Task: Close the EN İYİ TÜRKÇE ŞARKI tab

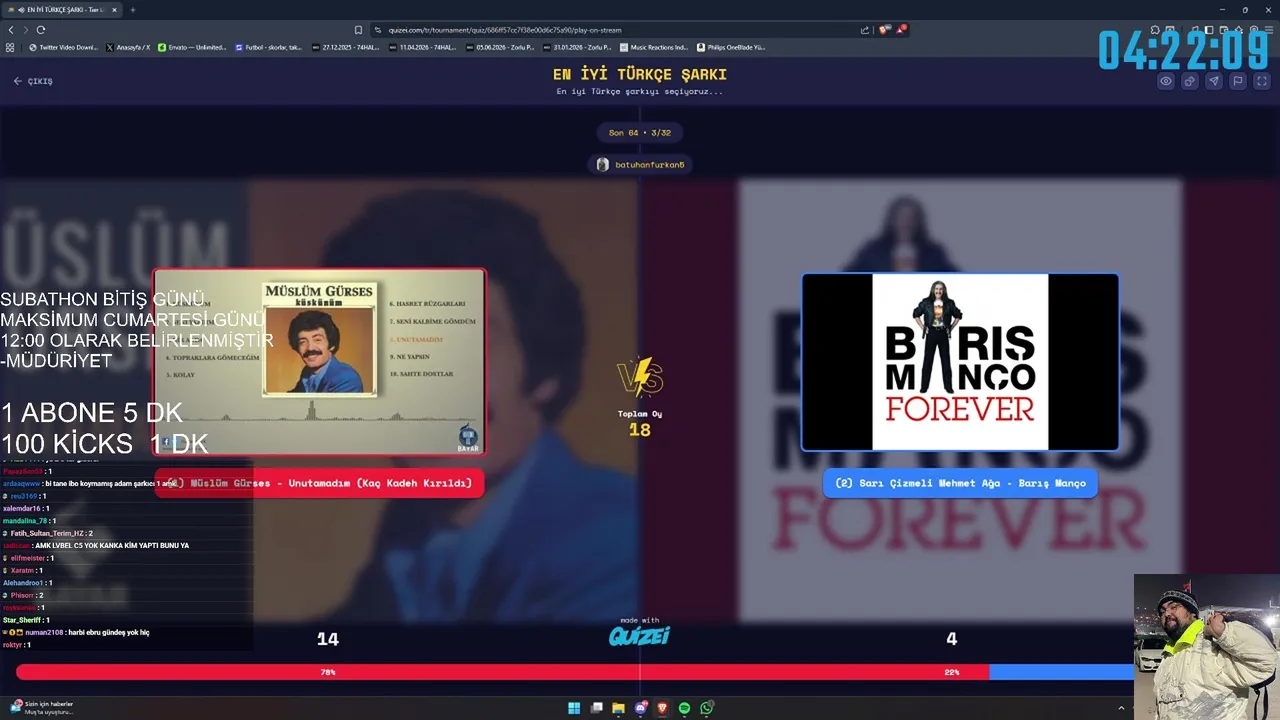Action: coord(115,10)
